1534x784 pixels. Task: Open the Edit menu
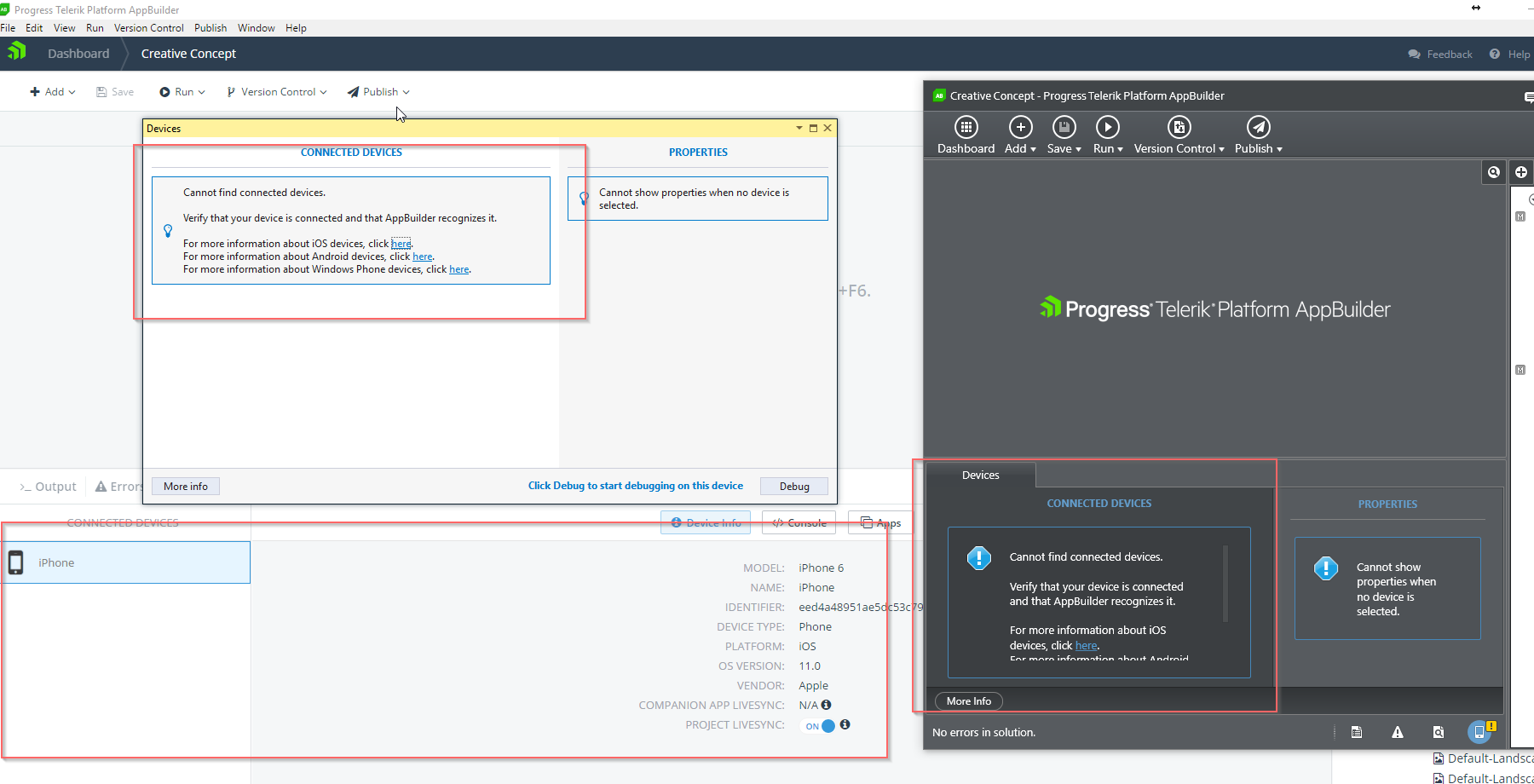click(x=34, y=28)
